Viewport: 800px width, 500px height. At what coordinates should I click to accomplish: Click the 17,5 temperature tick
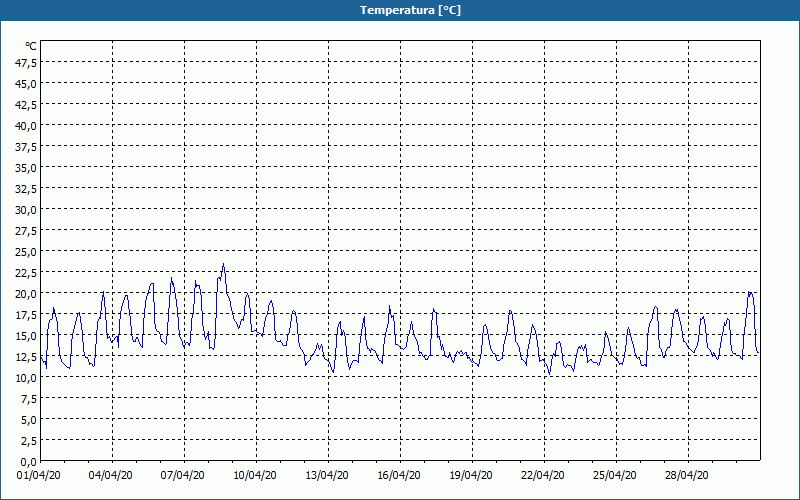pyautogui.click(x=26, y=315)
